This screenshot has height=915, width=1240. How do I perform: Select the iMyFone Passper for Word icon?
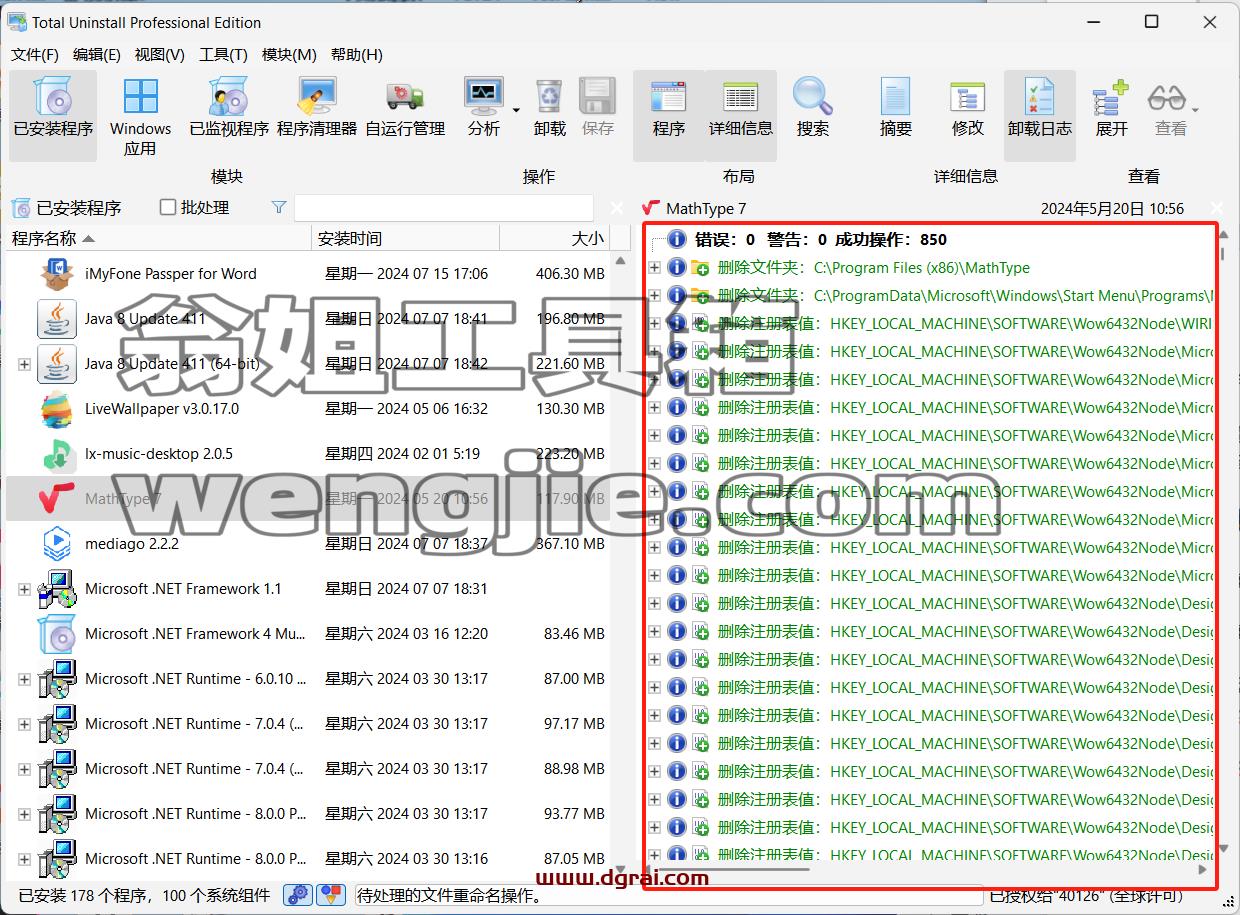[57, 273]
